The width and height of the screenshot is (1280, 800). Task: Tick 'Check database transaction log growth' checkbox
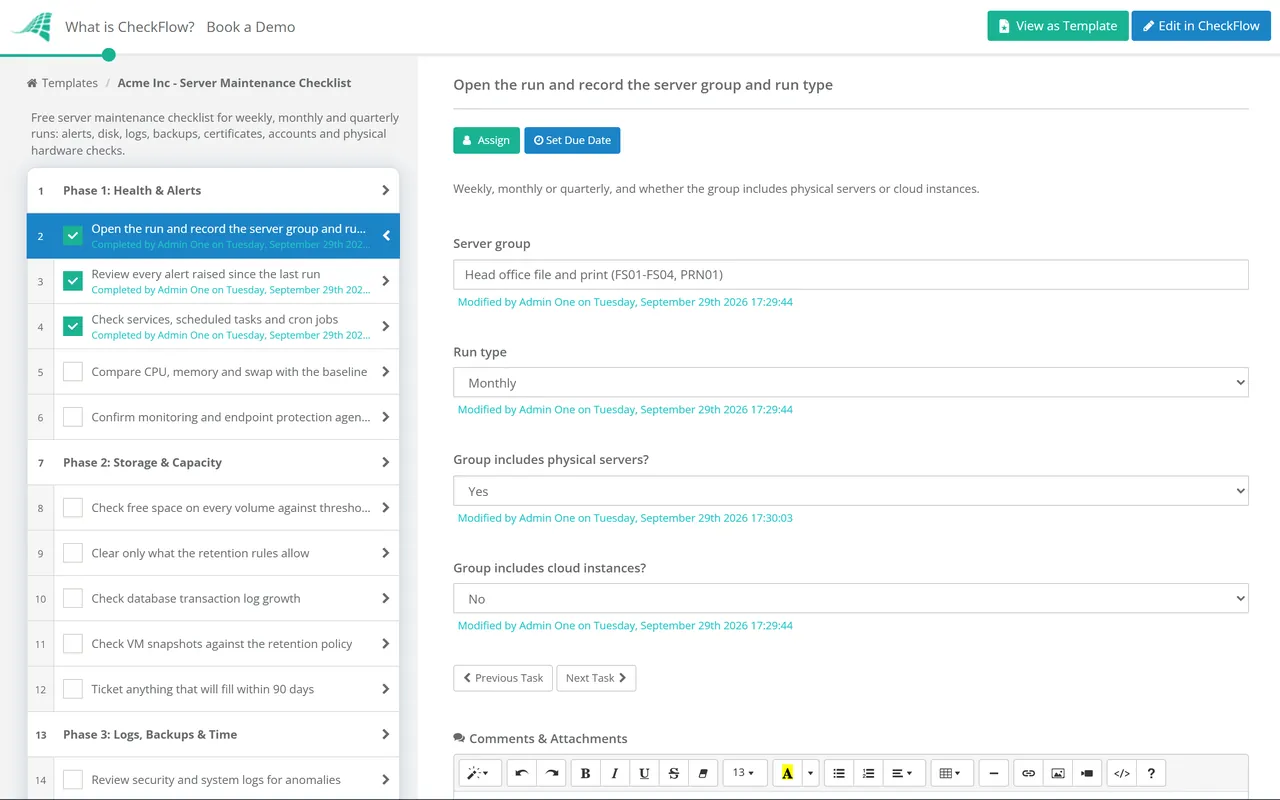point(73,598)
